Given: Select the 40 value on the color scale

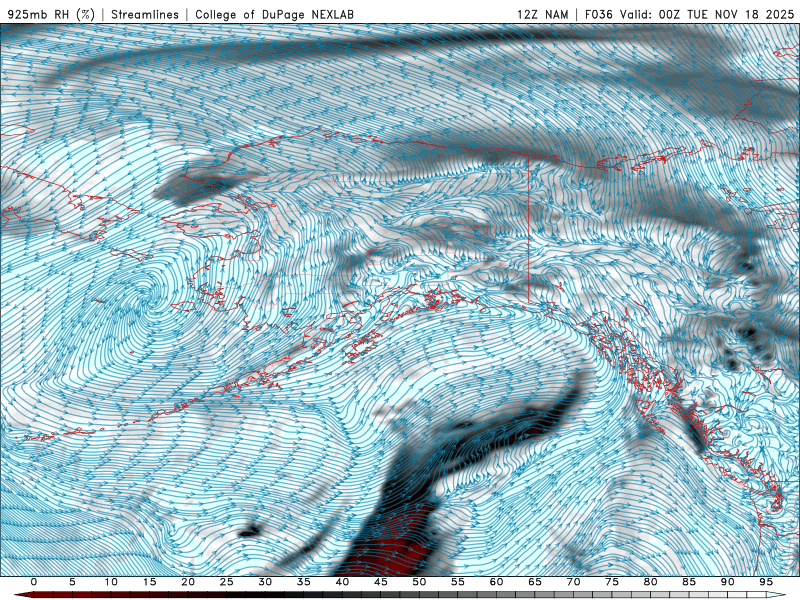Looking at the screenshot, I should [x=342, y=582].
